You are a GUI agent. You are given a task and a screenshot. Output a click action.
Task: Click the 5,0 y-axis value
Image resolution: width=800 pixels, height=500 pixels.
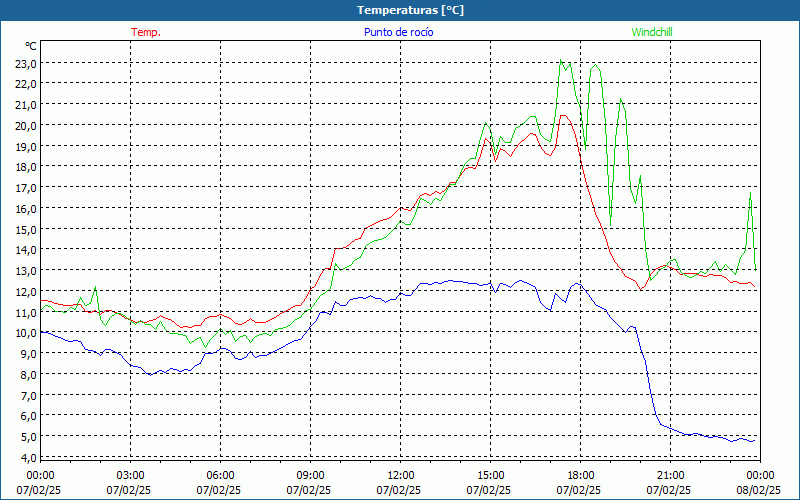click(x=28, y=437)
